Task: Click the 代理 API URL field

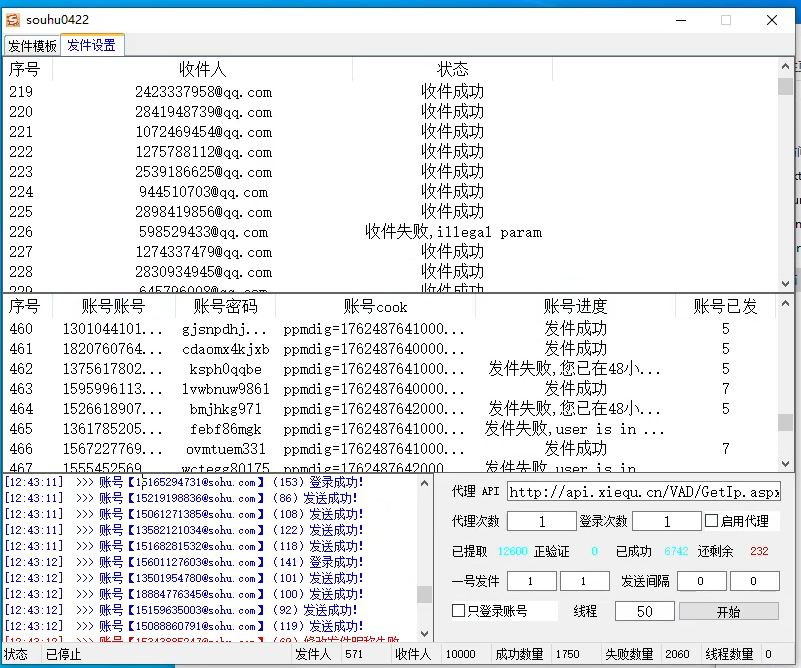Action: (643, 492)
